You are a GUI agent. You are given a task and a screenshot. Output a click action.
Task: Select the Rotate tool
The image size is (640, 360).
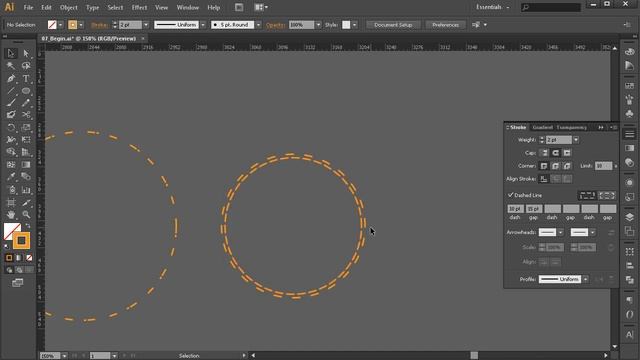[x=11, y=128]
